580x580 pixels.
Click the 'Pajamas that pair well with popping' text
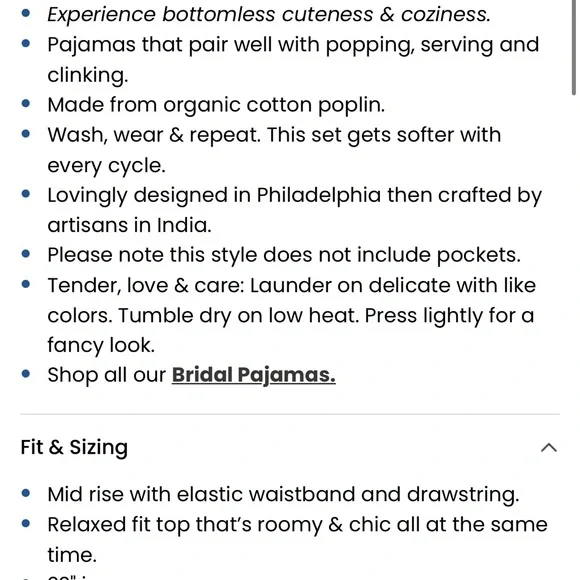coord(293,60)
